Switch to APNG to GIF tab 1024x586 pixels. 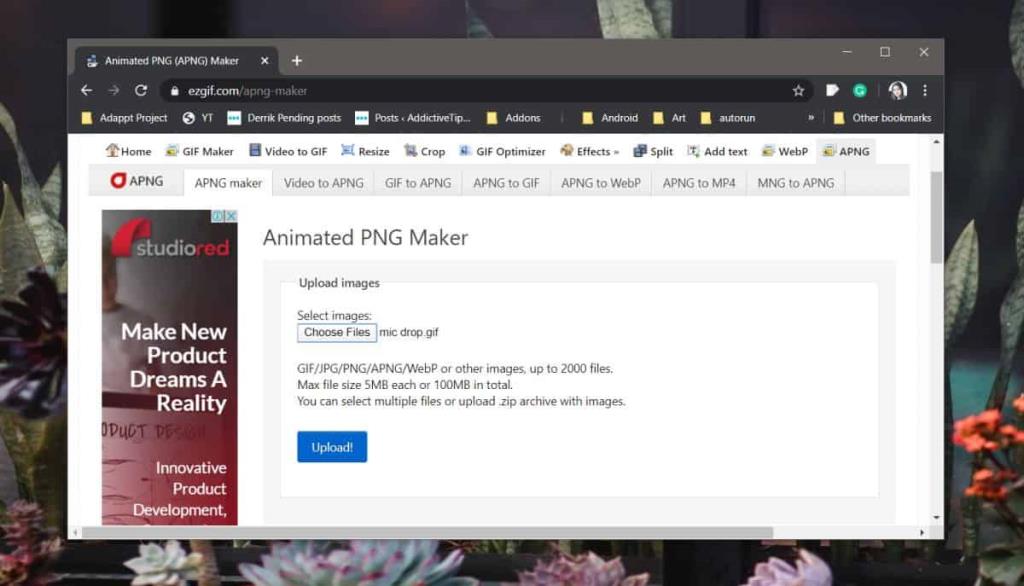pos(506,183)
